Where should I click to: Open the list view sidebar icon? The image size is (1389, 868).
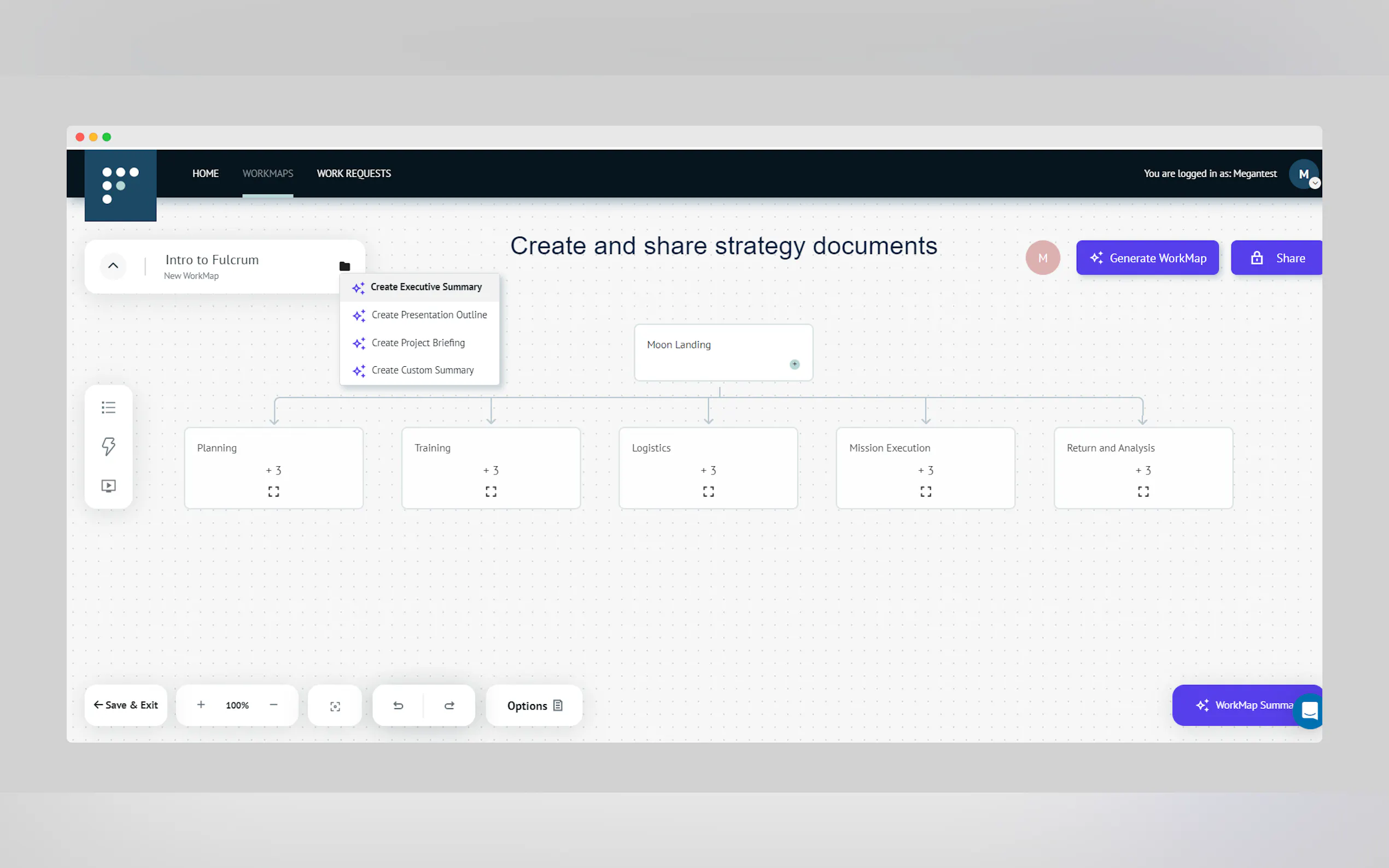108,408
